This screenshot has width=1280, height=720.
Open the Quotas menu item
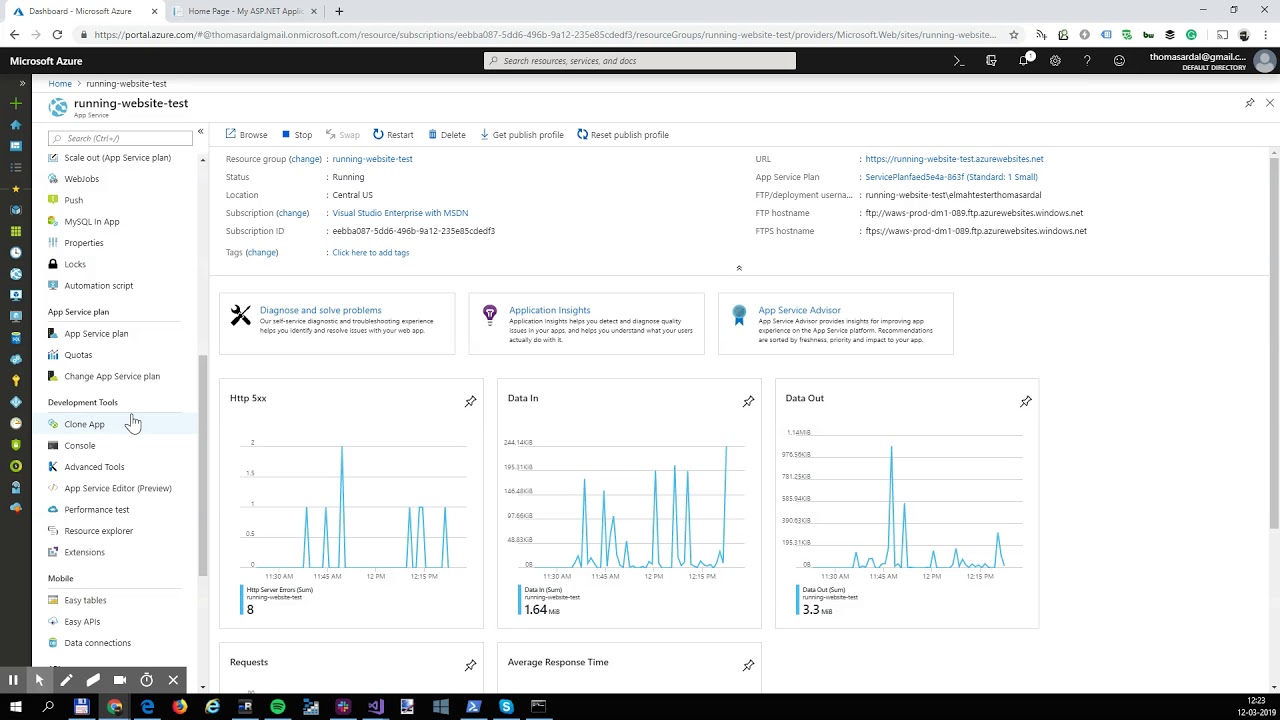point(78,355)
